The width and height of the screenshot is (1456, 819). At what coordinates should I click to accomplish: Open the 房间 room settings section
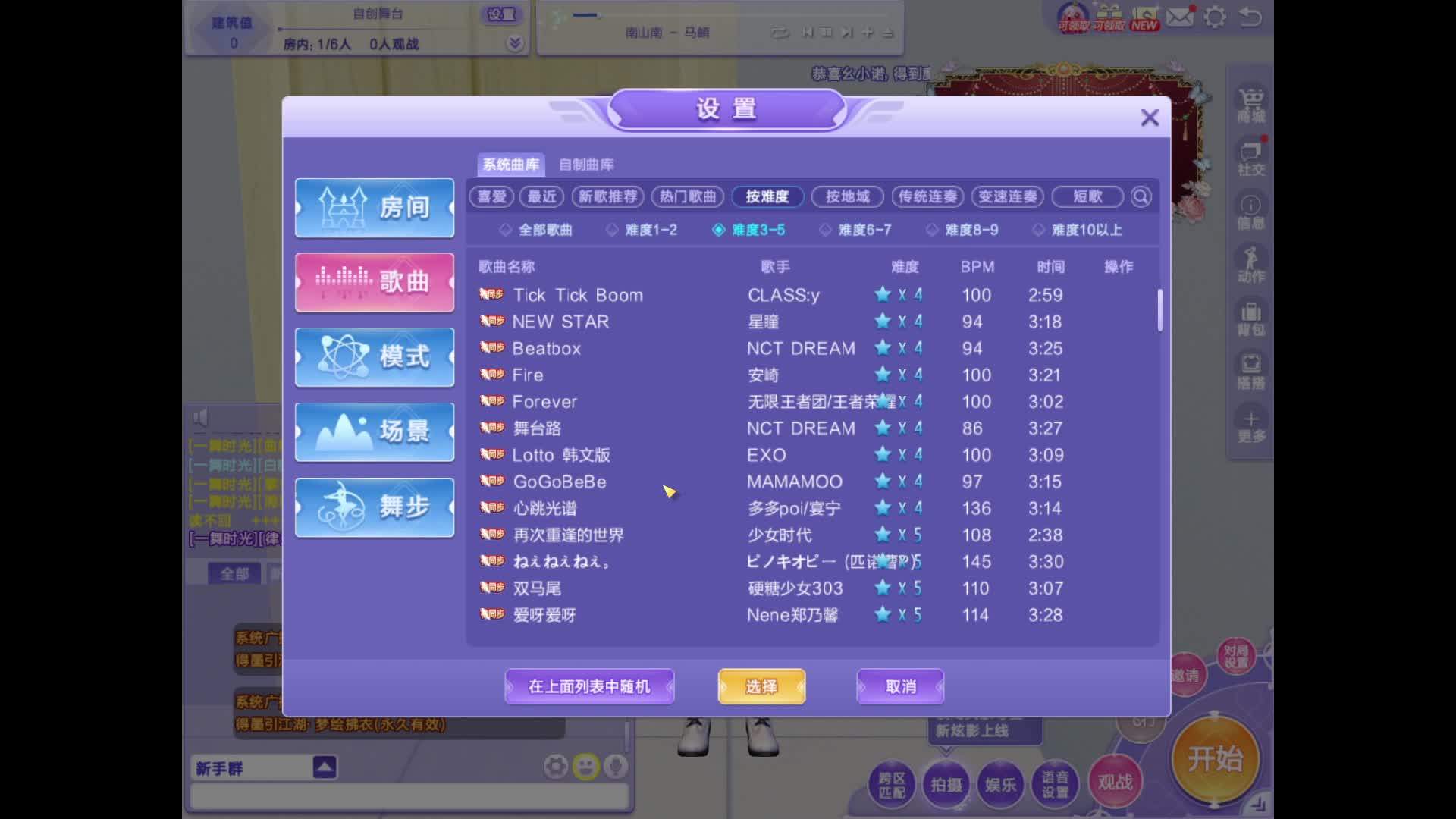tap(375, 208)
